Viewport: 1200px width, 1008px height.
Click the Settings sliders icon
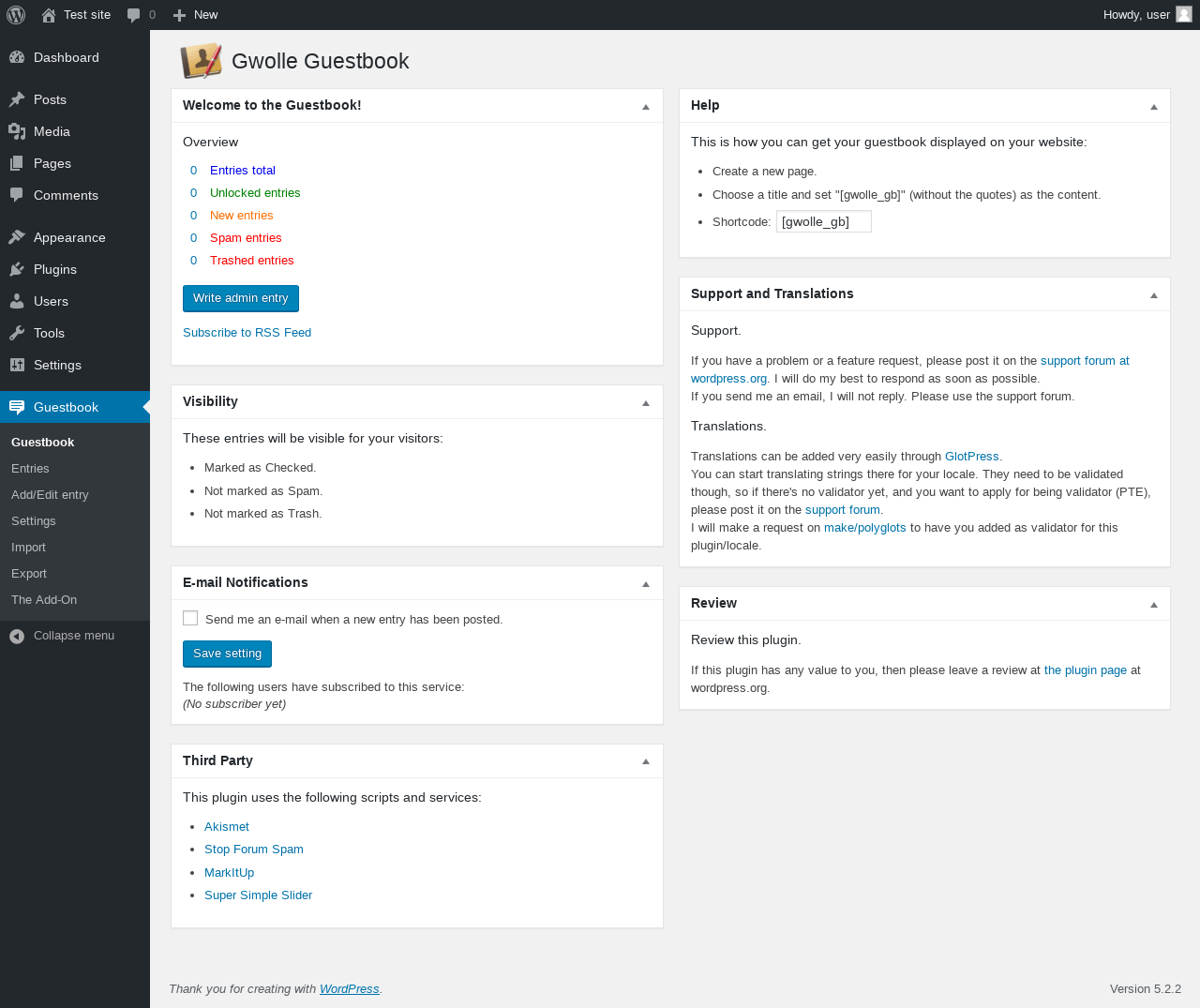17,365
